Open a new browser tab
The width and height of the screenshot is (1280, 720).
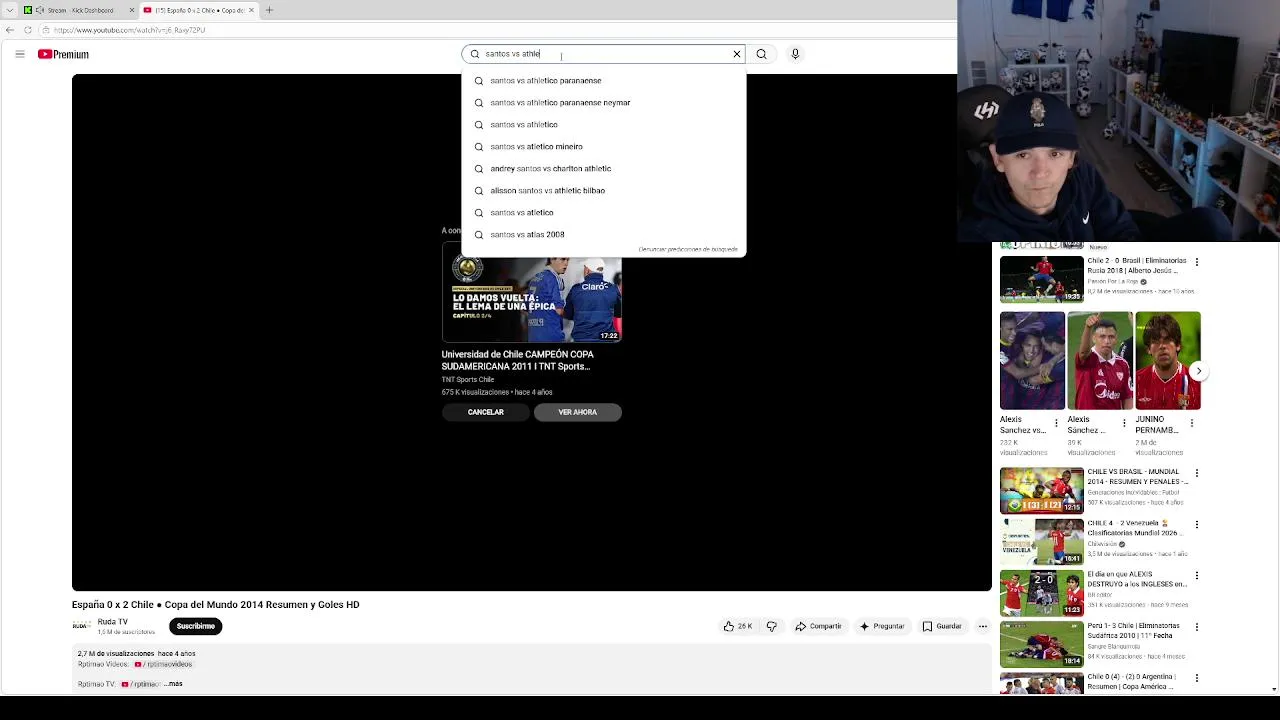coord(269,10)
